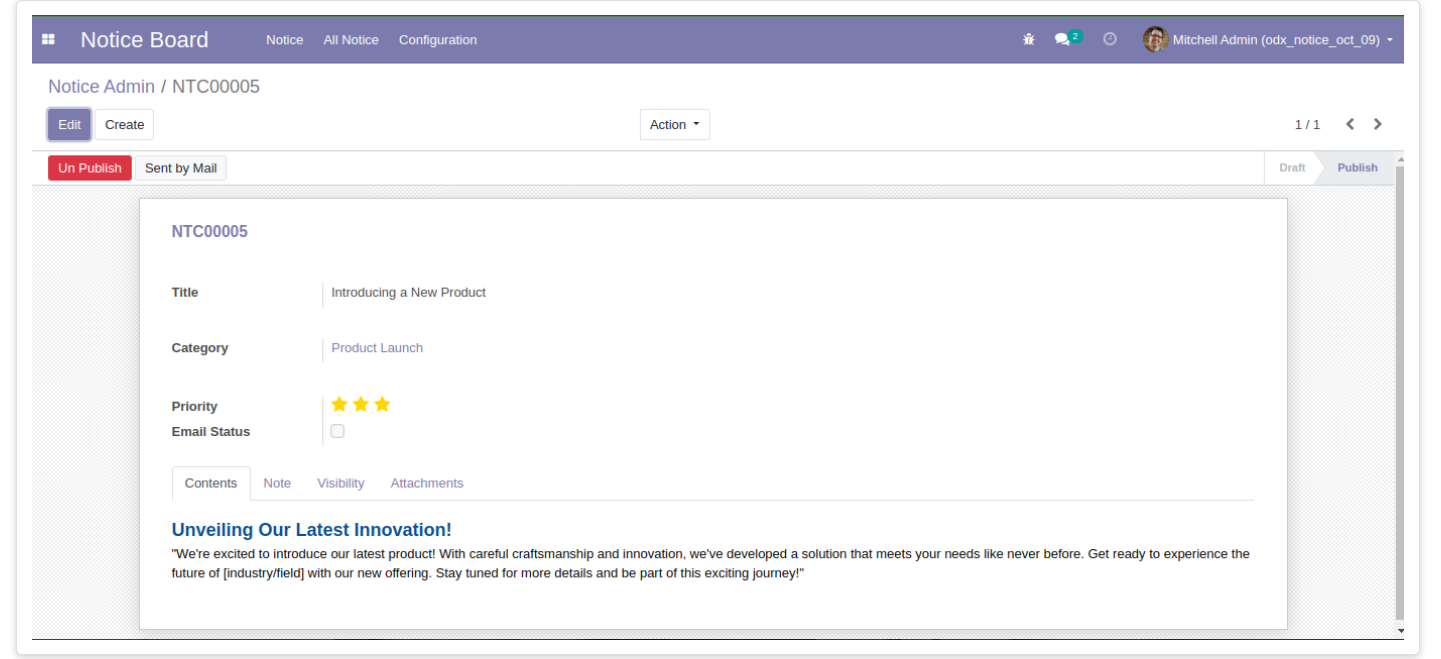Set priority to first star
Screen dimensions: 1441x659
(x=339, y=404)
